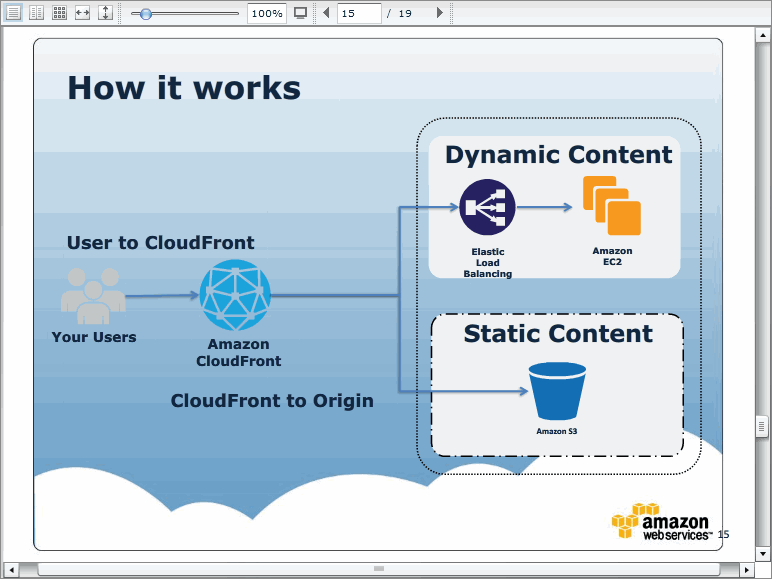Click the Elastic Load Balancing icon
This screenshot has width=772, height=579.
pyautogui.click(x=487, y=207)
